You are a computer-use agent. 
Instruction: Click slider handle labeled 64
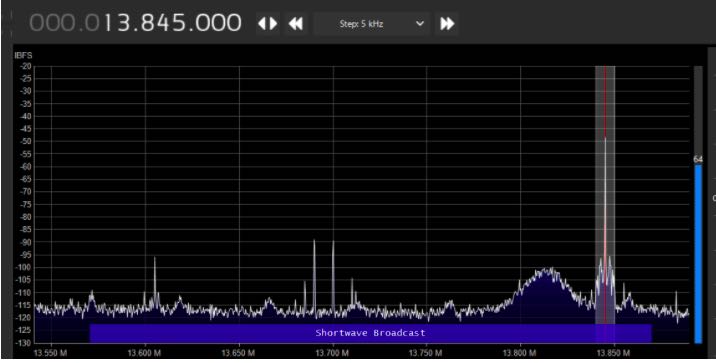pyautogui.click(x=698, y=159)
